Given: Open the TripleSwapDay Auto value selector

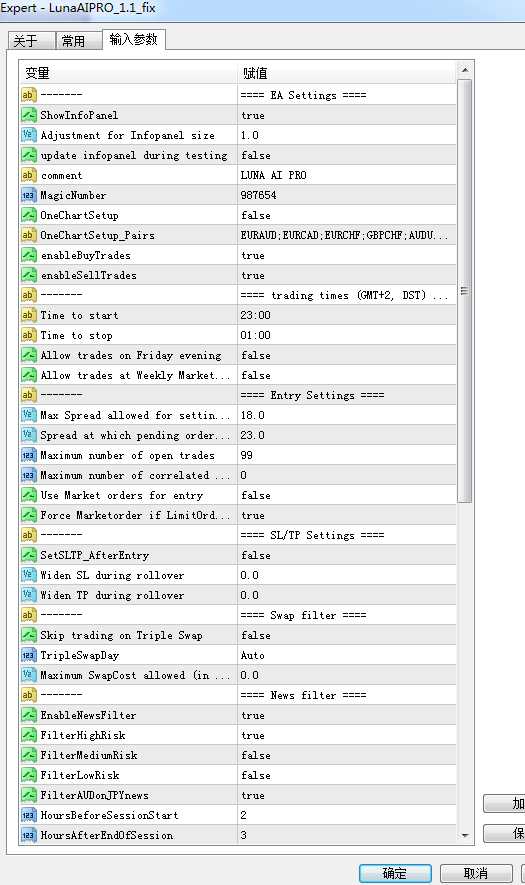Looking at the screenshot, I should [x=347, y=655].
